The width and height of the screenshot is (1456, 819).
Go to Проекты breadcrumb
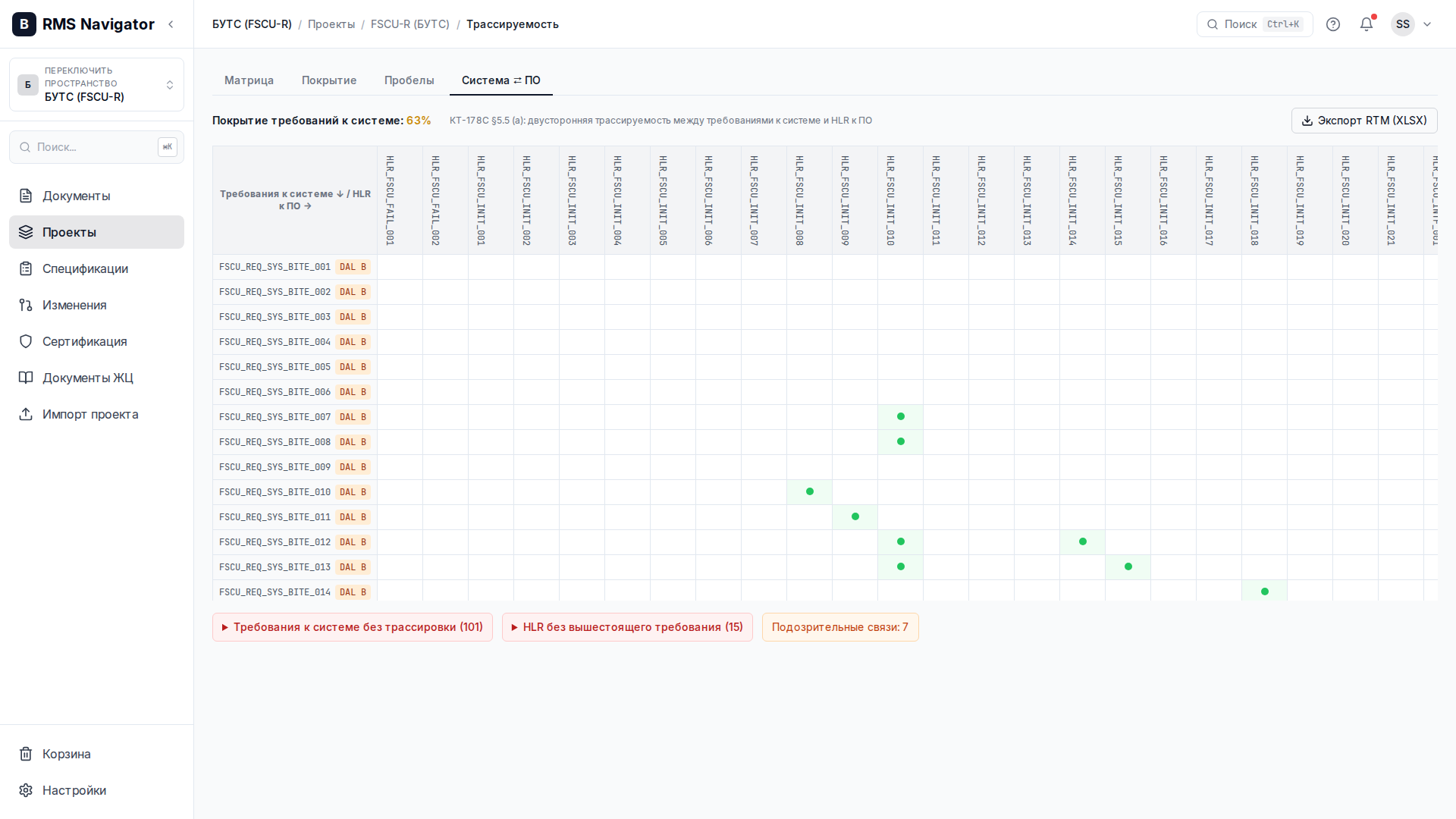click(331, 24)
